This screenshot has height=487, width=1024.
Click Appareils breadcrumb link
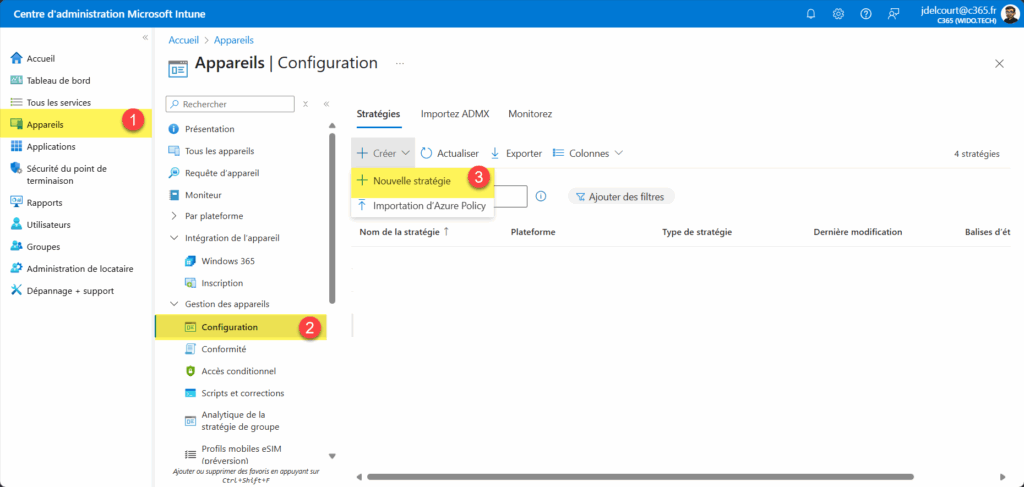[x=234, y=40]
